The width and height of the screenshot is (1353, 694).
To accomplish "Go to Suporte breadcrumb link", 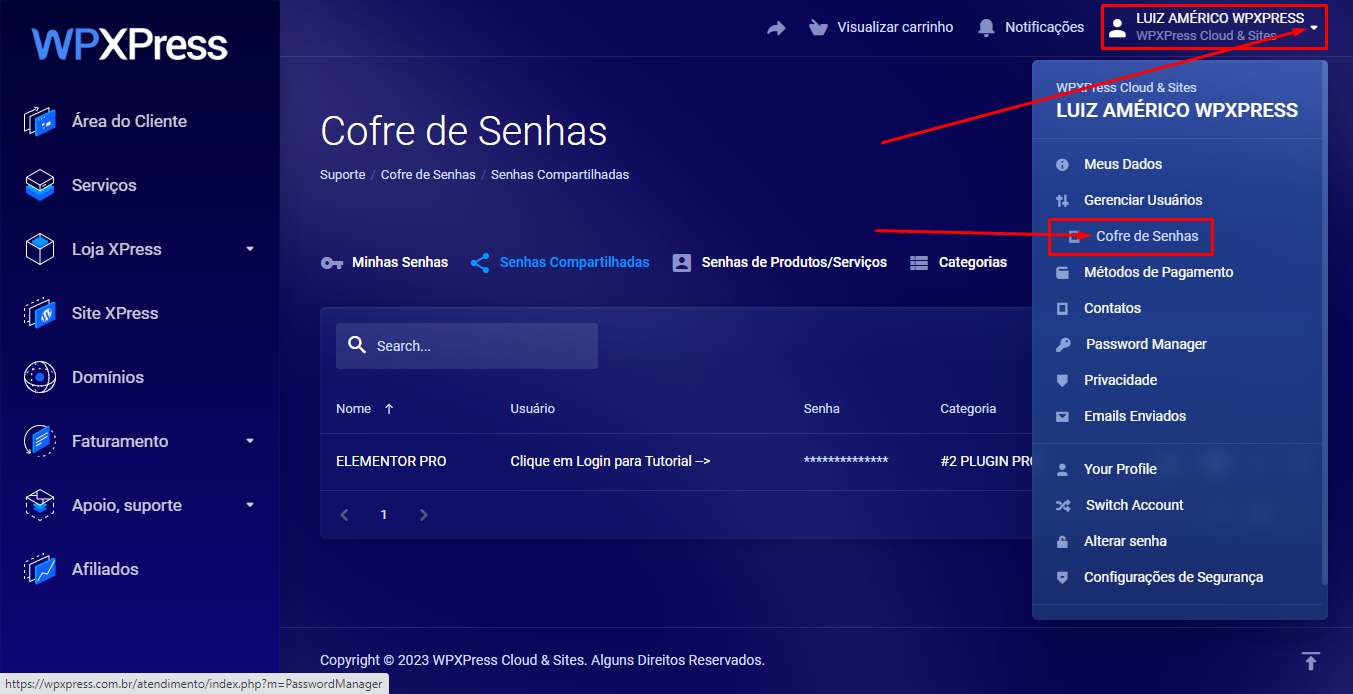I will (x=343, y=174).
